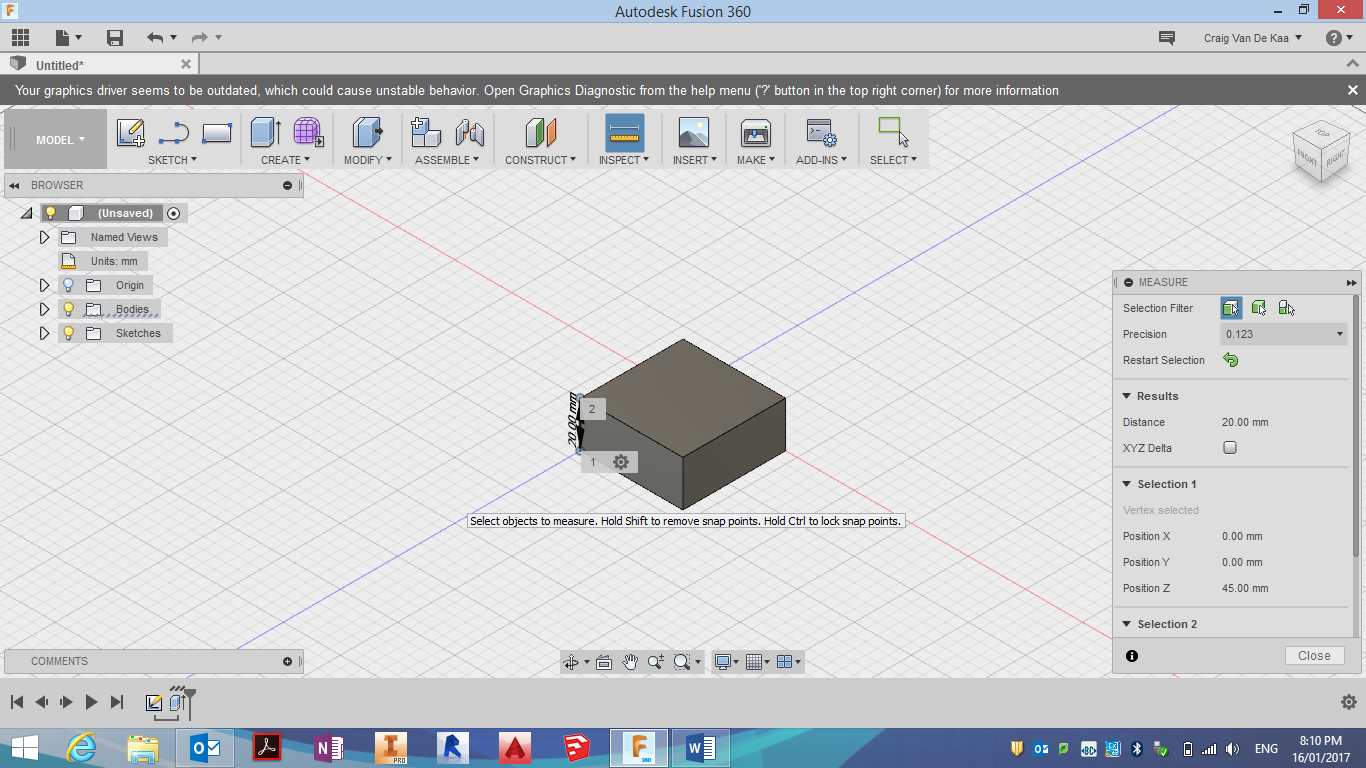The width and height of the screenshot is (1366, 768).
Task: Choose the spline sketch tool icon
Action: point(174,132)
